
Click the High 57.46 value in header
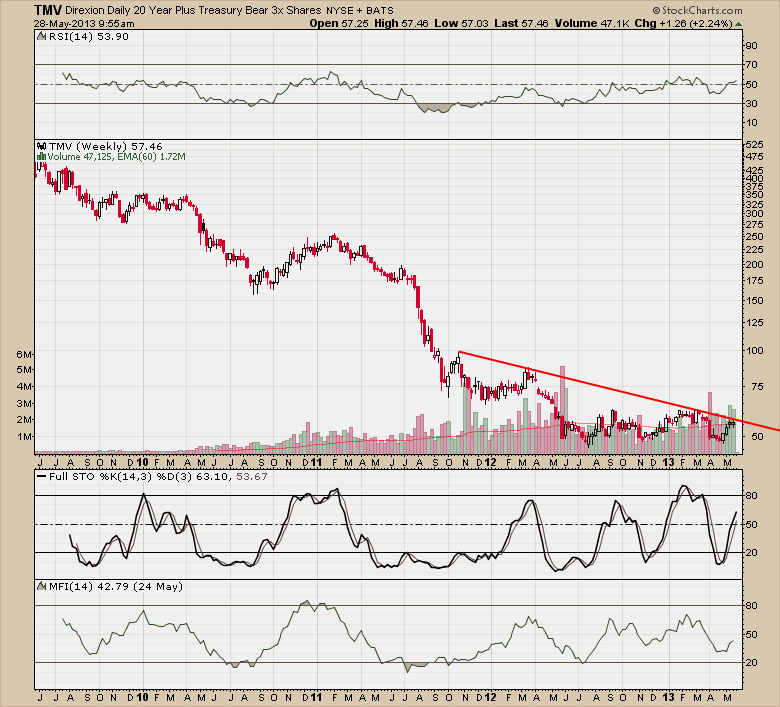(401, 23)
